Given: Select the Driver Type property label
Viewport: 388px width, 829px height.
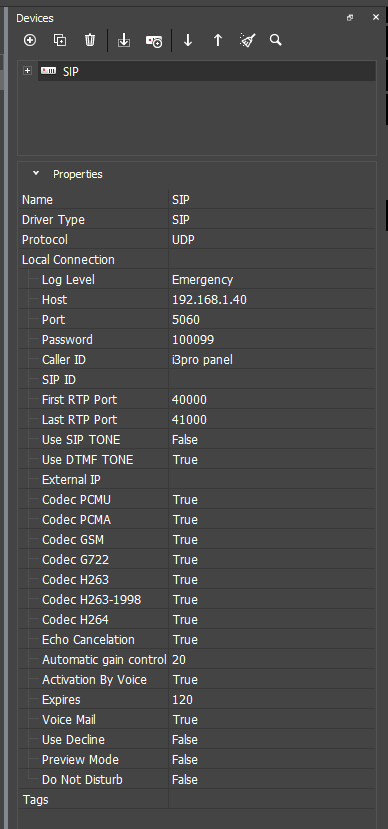Looking at the screenshot, I should point(53,220).
